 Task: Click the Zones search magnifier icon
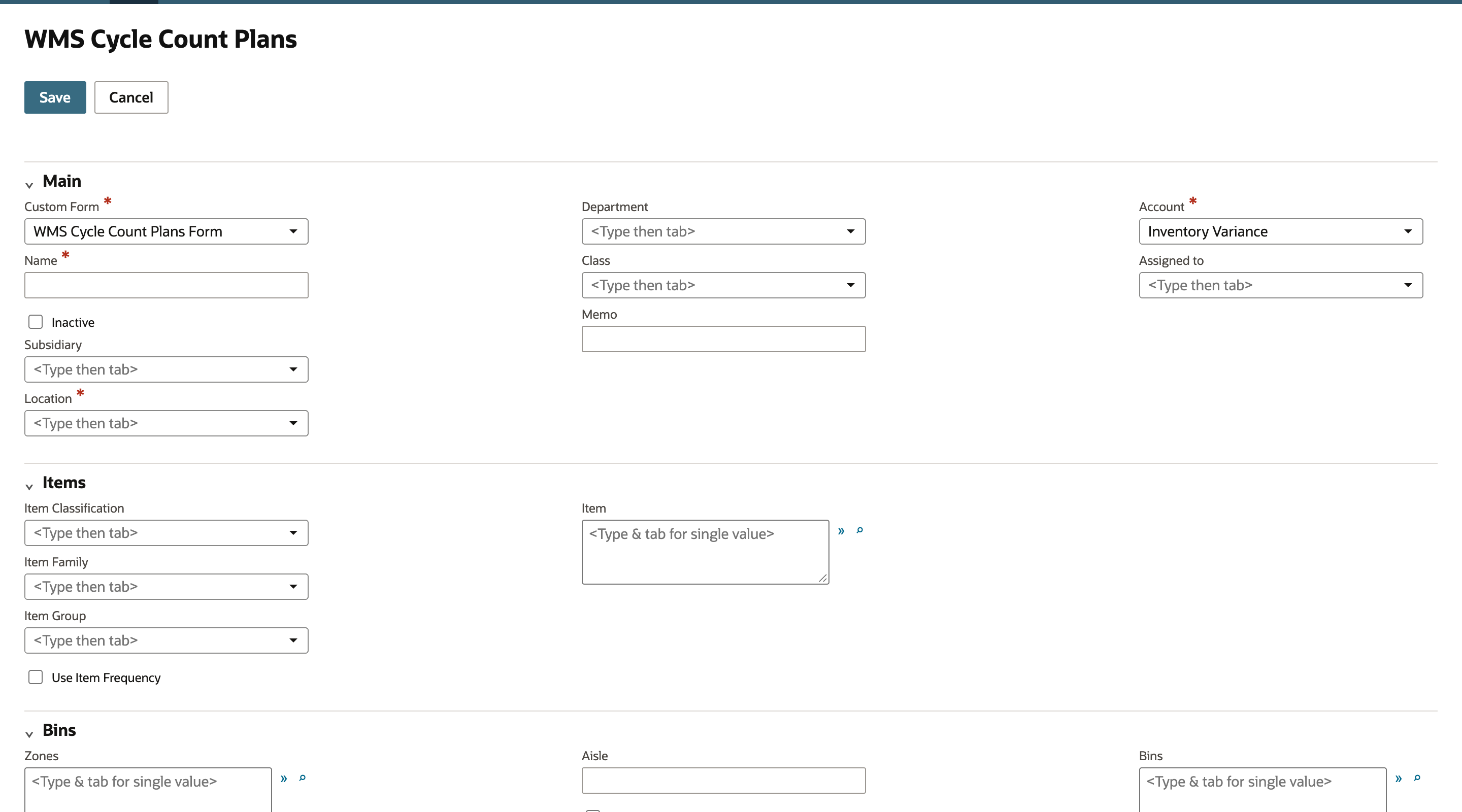pos(303,777)
